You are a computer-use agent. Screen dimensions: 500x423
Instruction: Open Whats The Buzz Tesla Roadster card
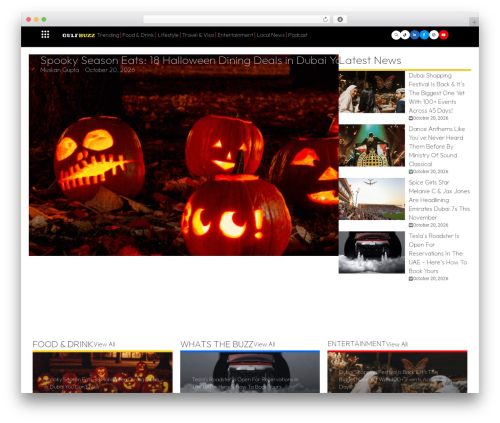tap(250, 372)
